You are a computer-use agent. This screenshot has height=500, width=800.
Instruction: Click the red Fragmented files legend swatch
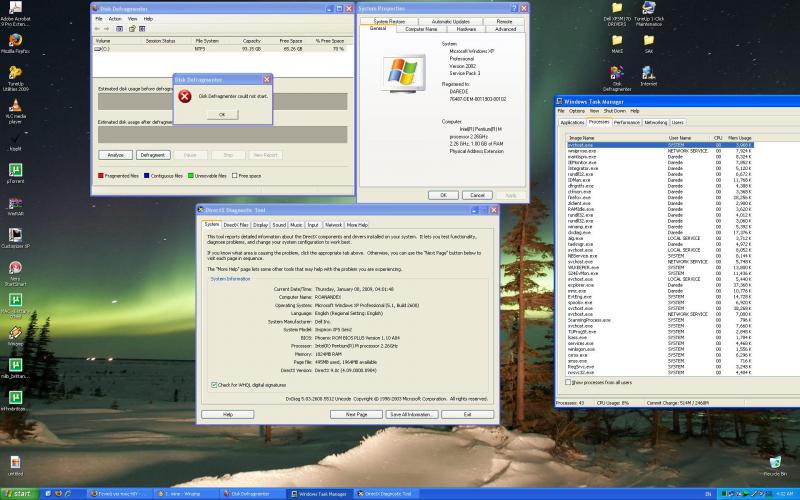point(101,176)
